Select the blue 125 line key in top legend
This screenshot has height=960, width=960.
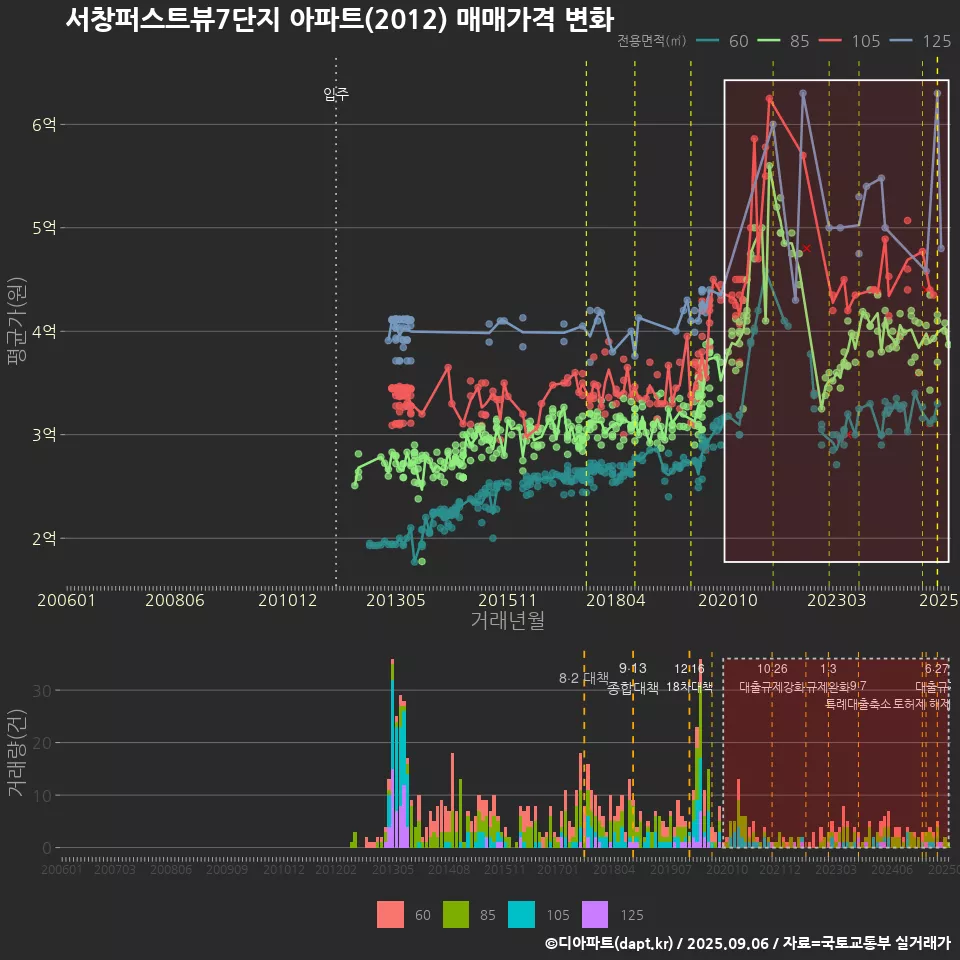(902, 41)
